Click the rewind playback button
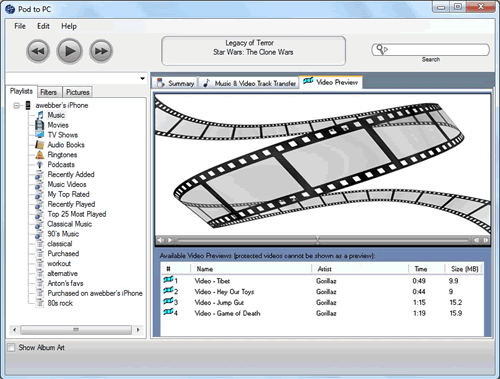 tap(38, 51)
